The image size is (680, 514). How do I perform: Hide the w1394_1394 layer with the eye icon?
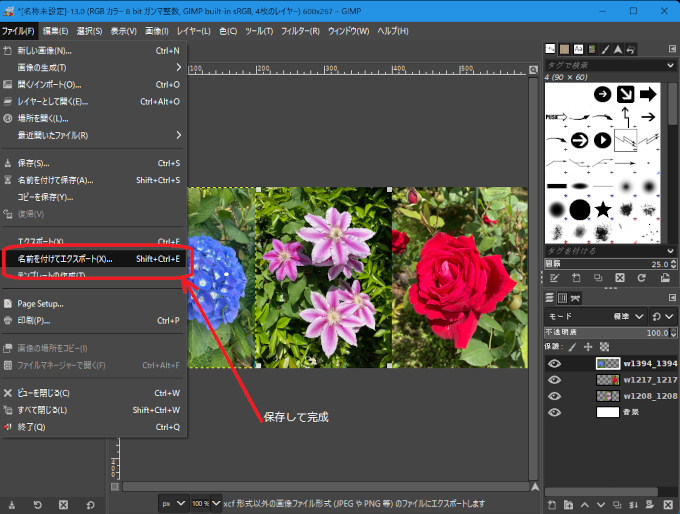pos(554,364)
